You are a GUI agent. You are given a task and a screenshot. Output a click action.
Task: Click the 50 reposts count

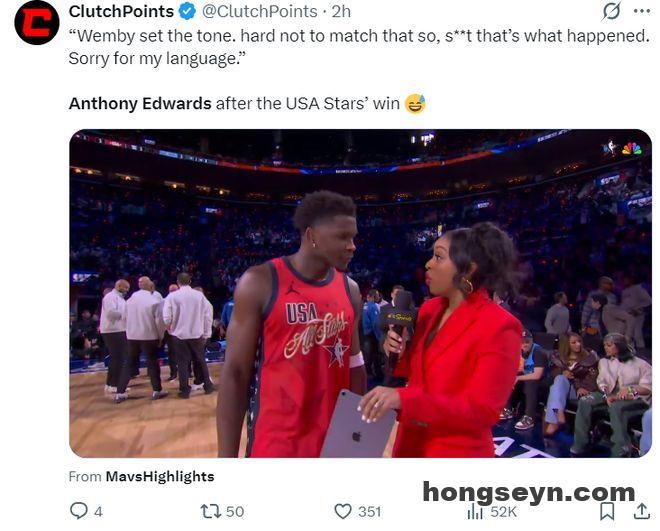[x=235, y=512]
